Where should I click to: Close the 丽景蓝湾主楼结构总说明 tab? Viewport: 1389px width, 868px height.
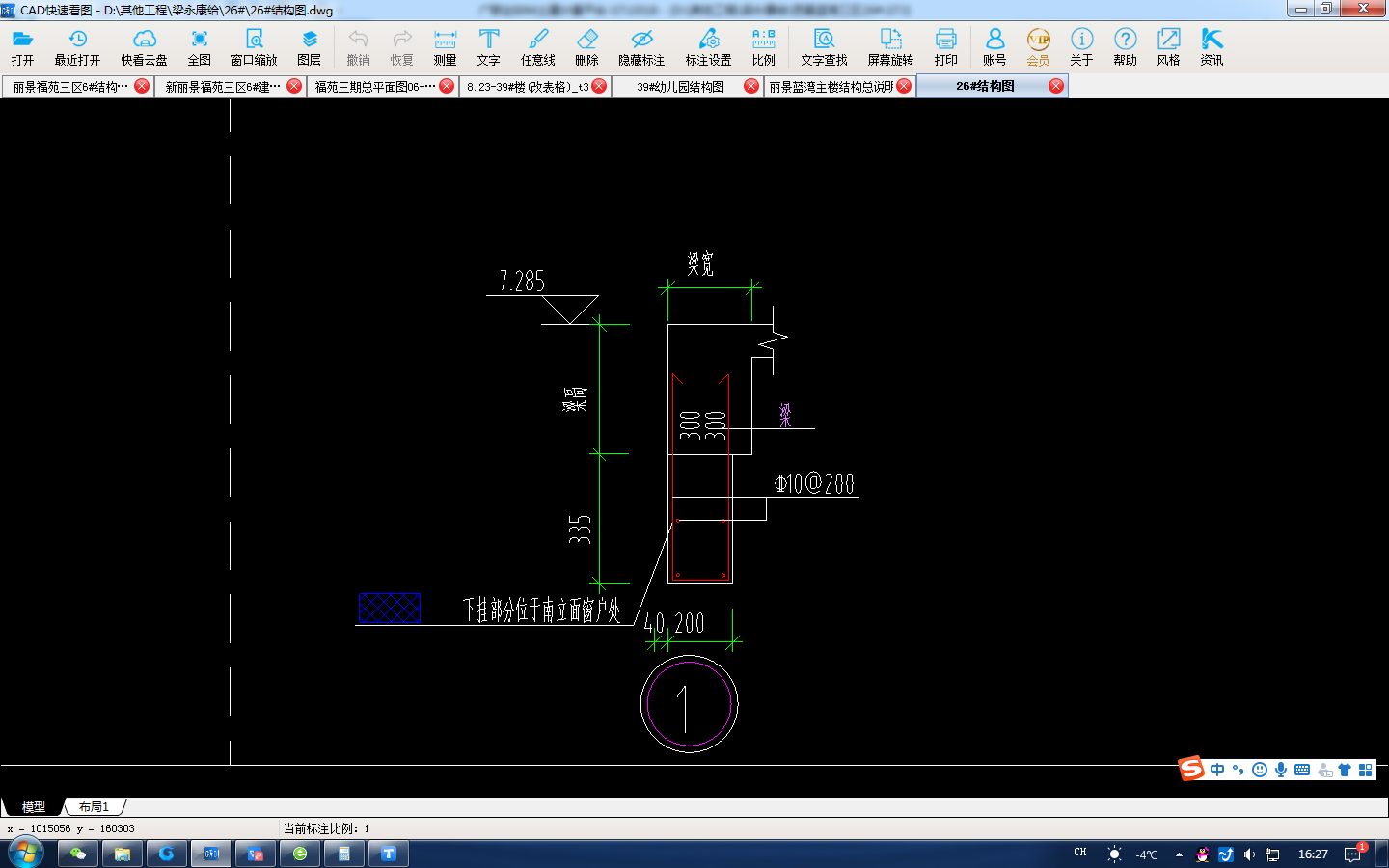[904, 86]
